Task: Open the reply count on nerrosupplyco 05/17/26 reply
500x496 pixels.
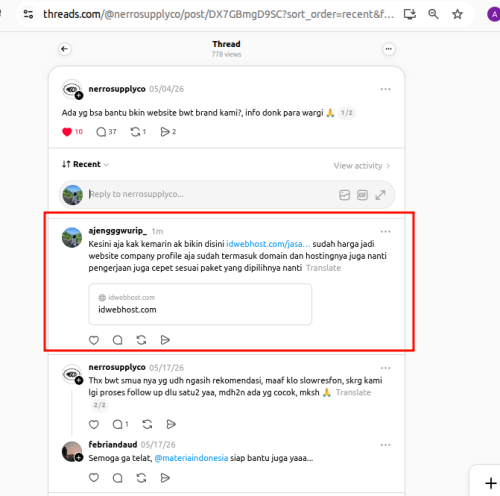Action: tap(120, 424)
